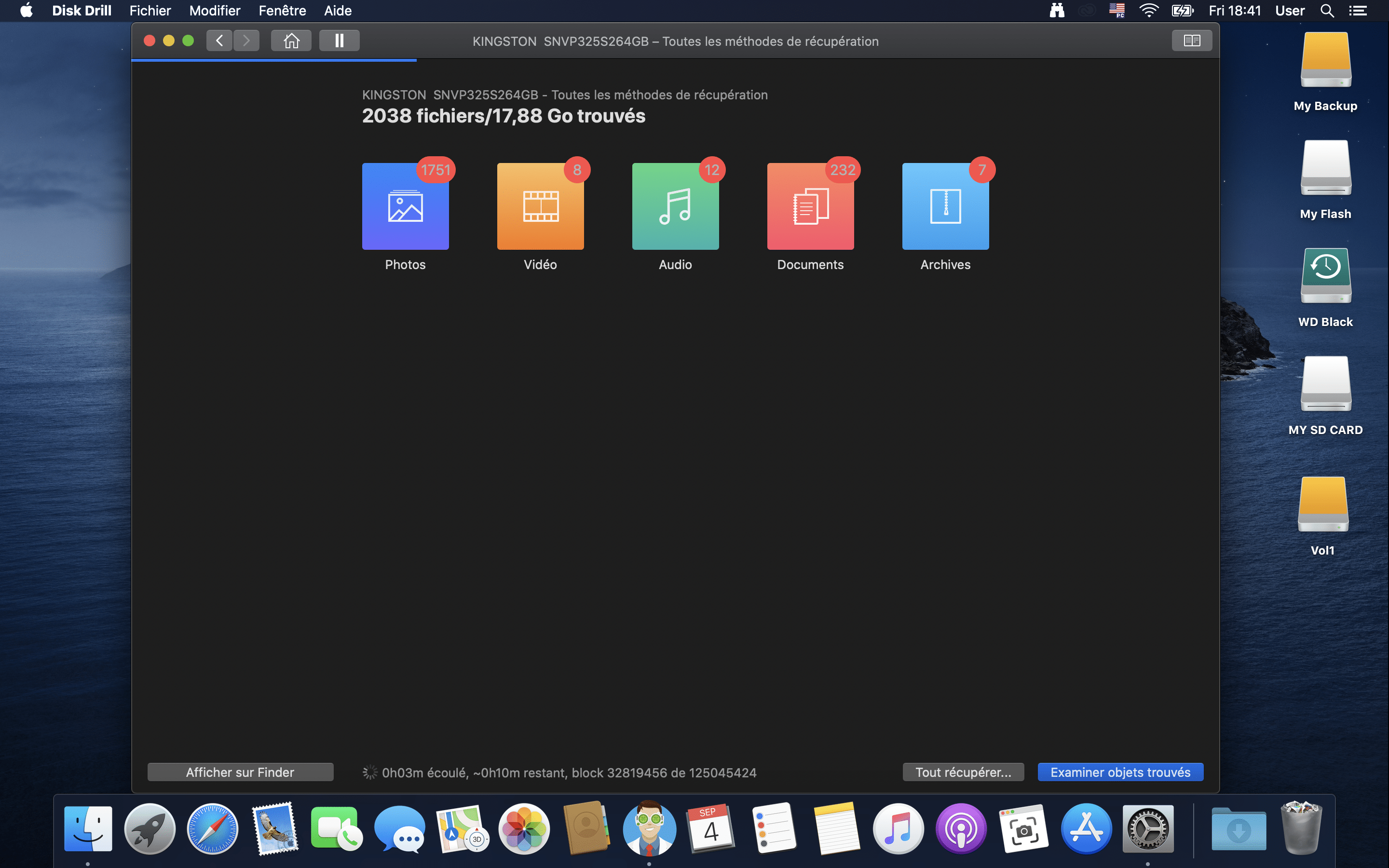Open the Audio category tile
Viewport: 1389px width, 868px height.
[675, 206]
